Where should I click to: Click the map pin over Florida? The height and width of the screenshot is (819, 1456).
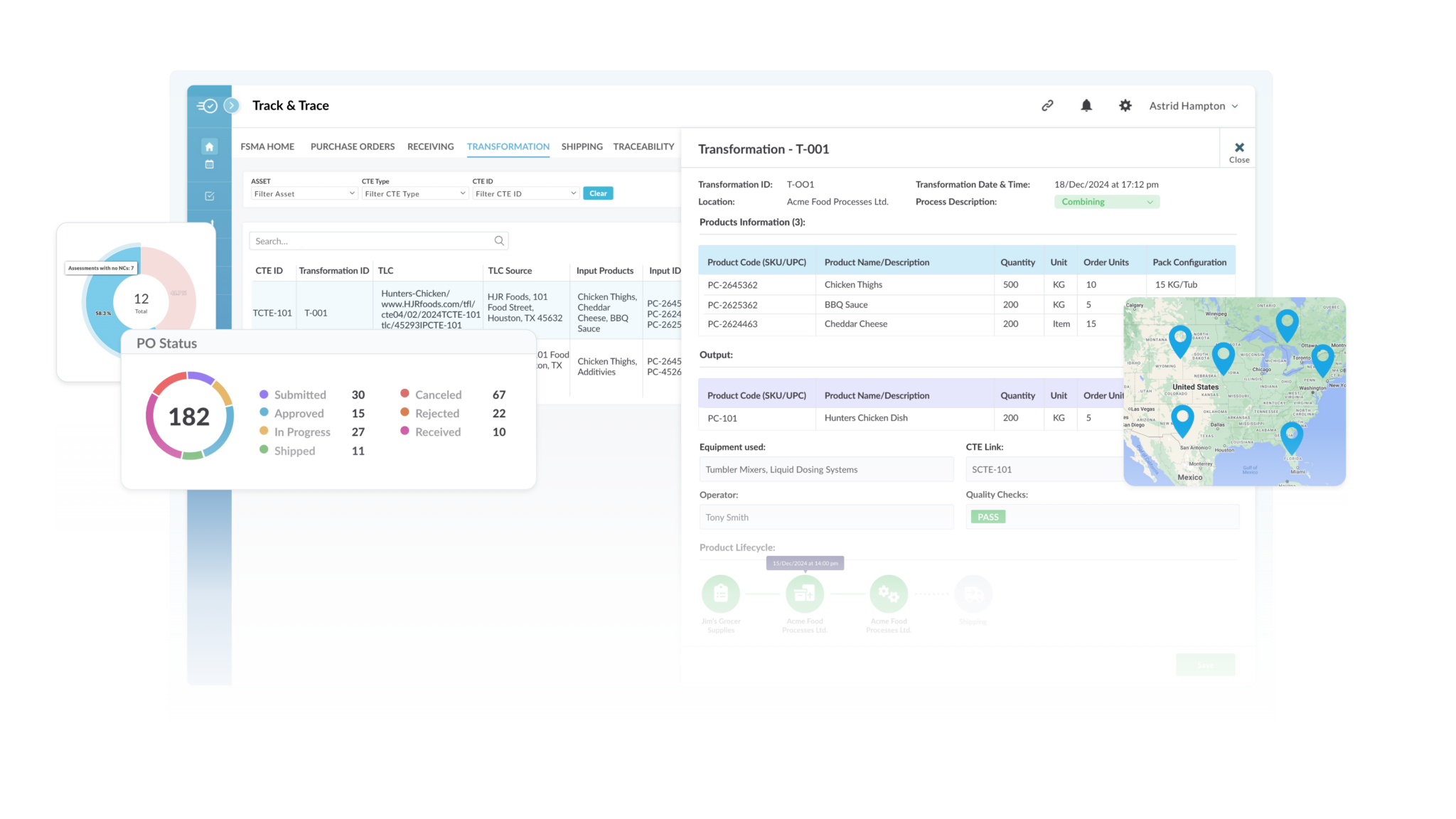1291,435
